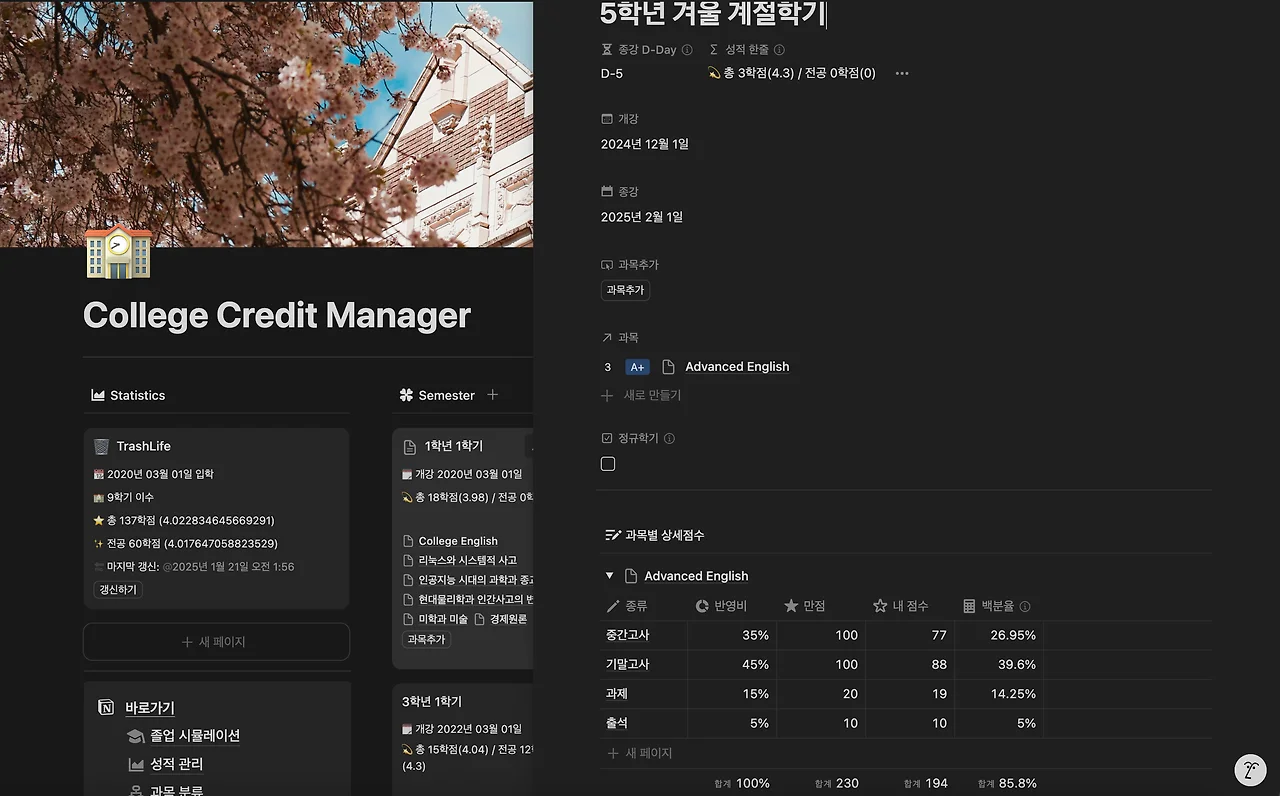Click the Semester flower icon
This screenshot has width=1280, height=796.
(x=406, y=395)
